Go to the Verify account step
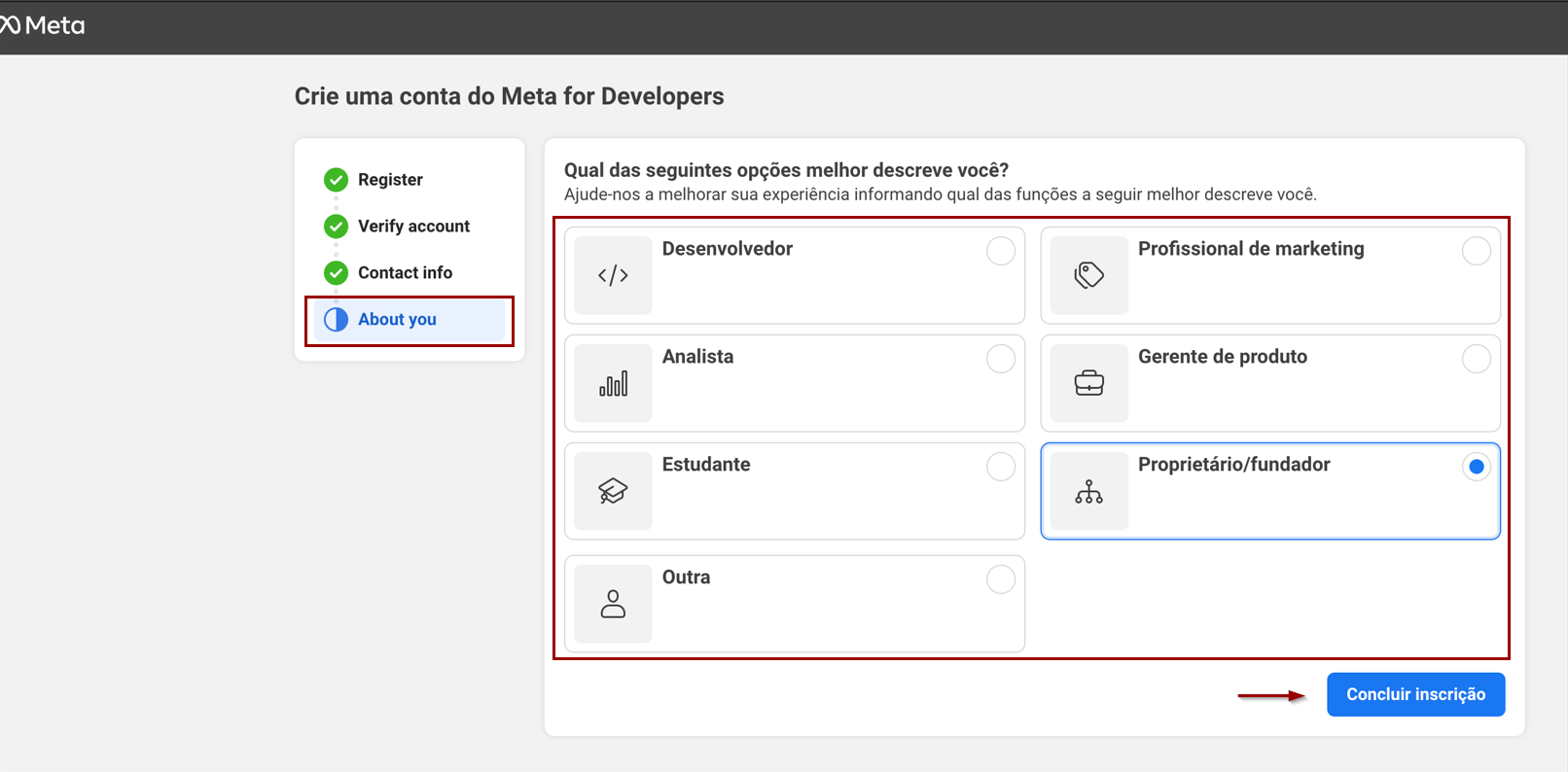 tap(413, 227)
